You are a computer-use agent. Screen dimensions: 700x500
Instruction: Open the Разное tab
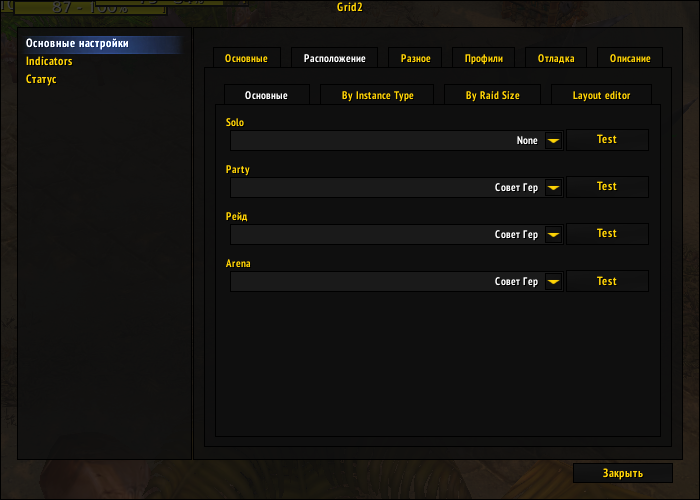tap(415, 58)
